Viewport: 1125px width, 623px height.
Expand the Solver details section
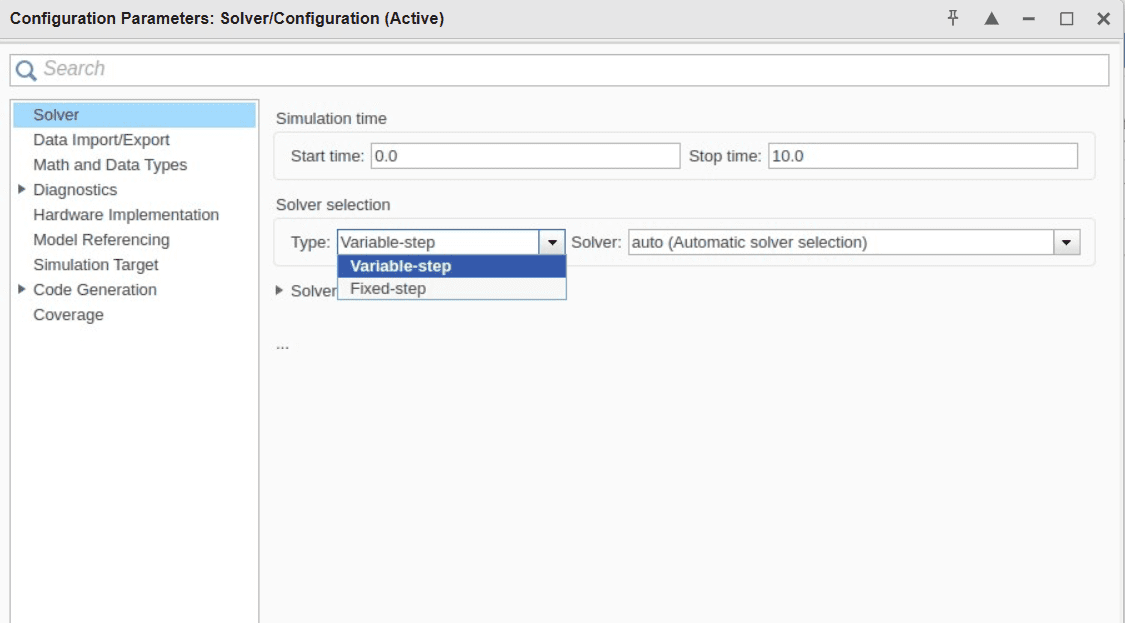coord(281,290)
